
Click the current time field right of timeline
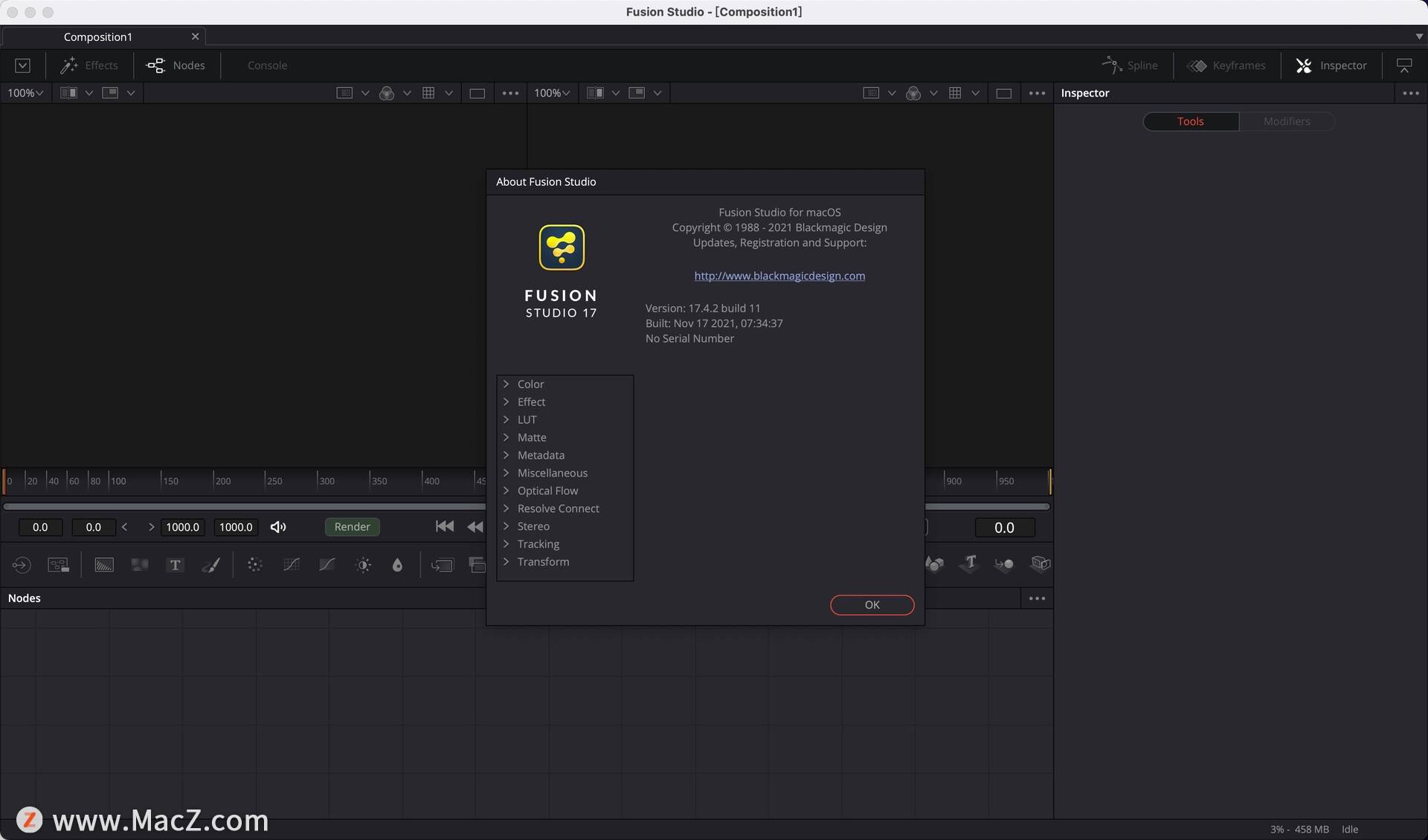click(1004, 528)
